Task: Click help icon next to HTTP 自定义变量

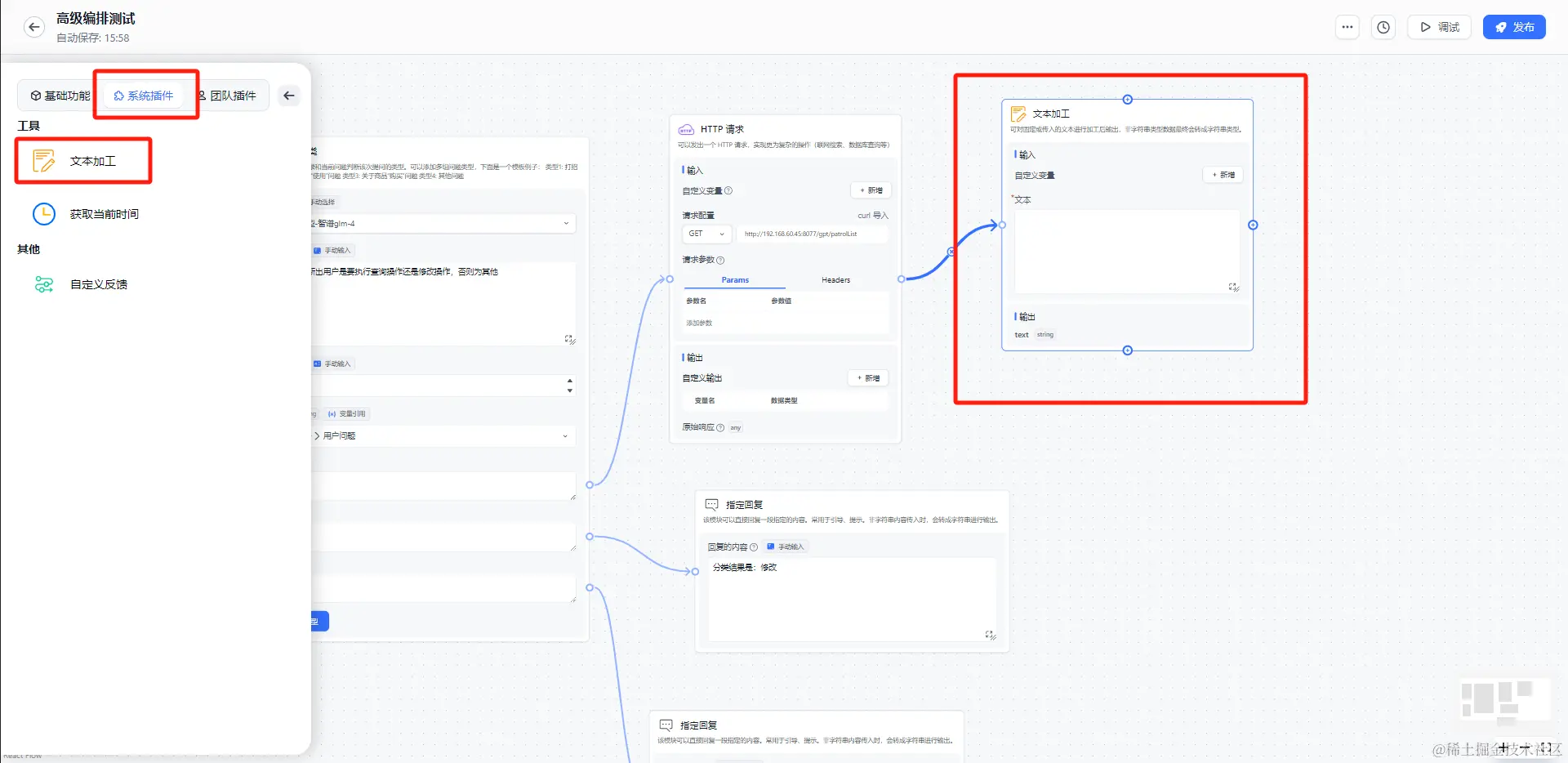Action: (728, 190)
